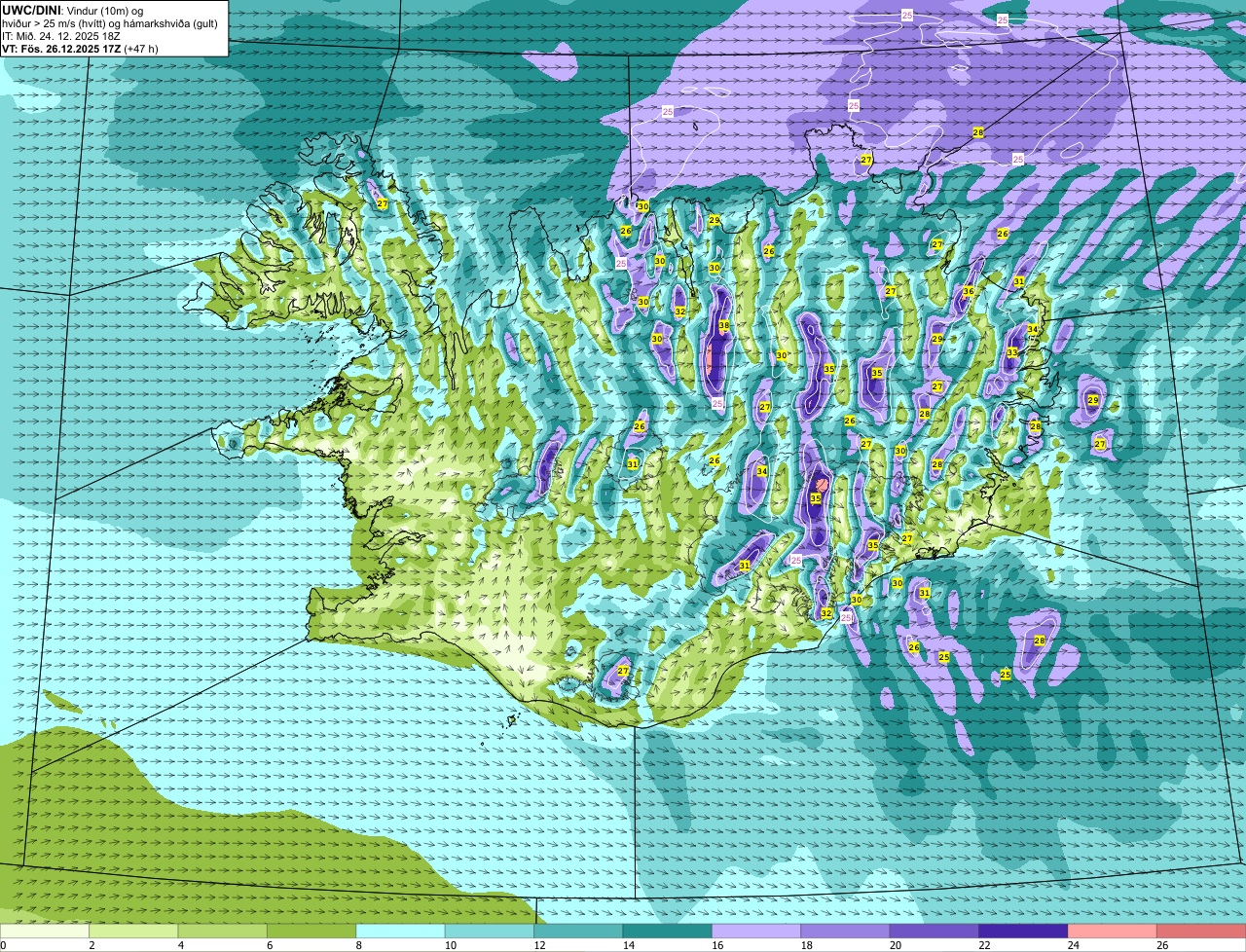Click the legend tick label 22

[984, 945]
